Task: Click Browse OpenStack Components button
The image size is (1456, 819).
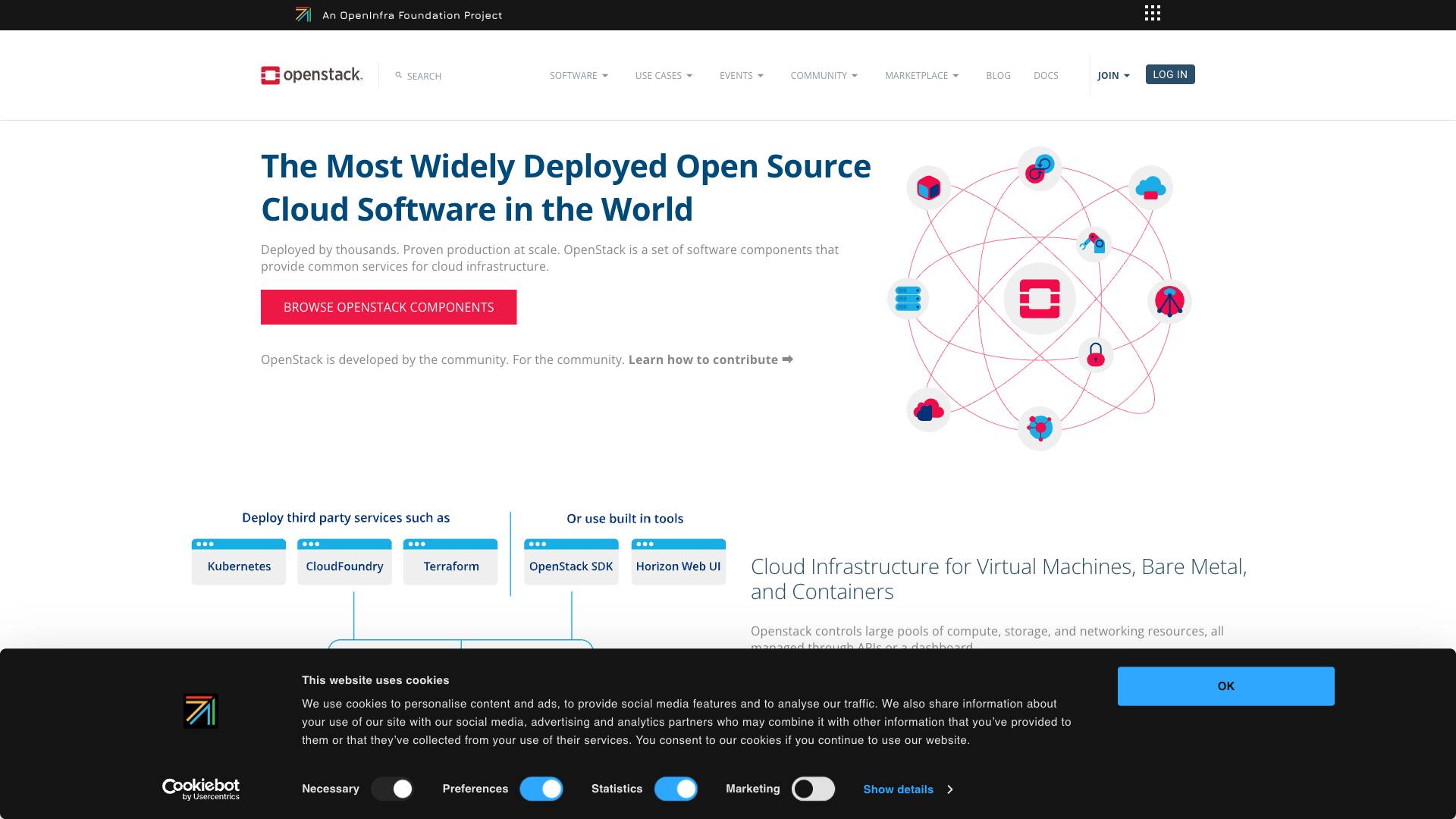Action: click(388, 307)
